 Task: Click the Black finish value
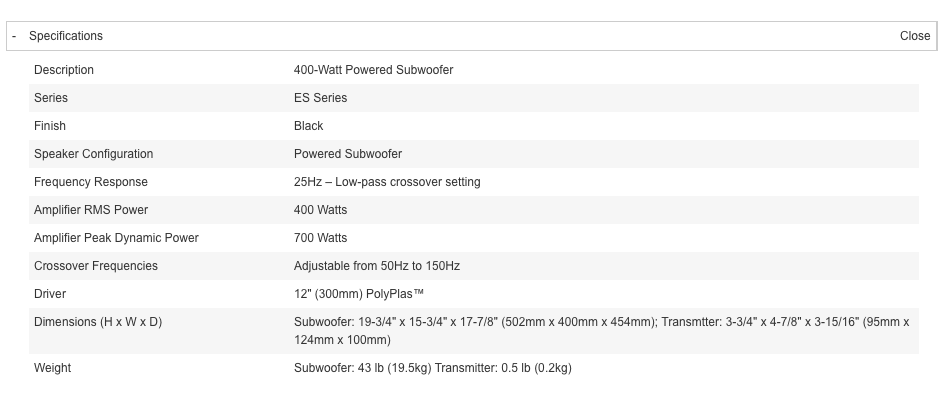[308, 126]
